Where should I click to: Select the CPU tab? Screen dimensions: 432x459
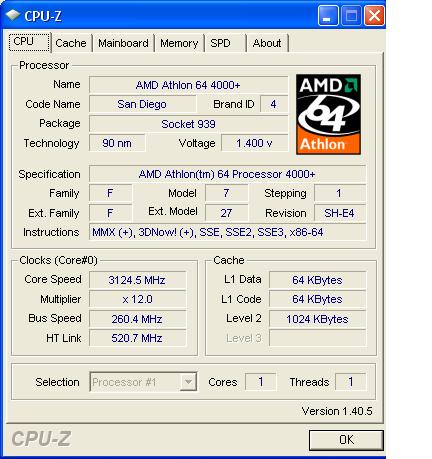pyautogui.click(x=30, y=42)
